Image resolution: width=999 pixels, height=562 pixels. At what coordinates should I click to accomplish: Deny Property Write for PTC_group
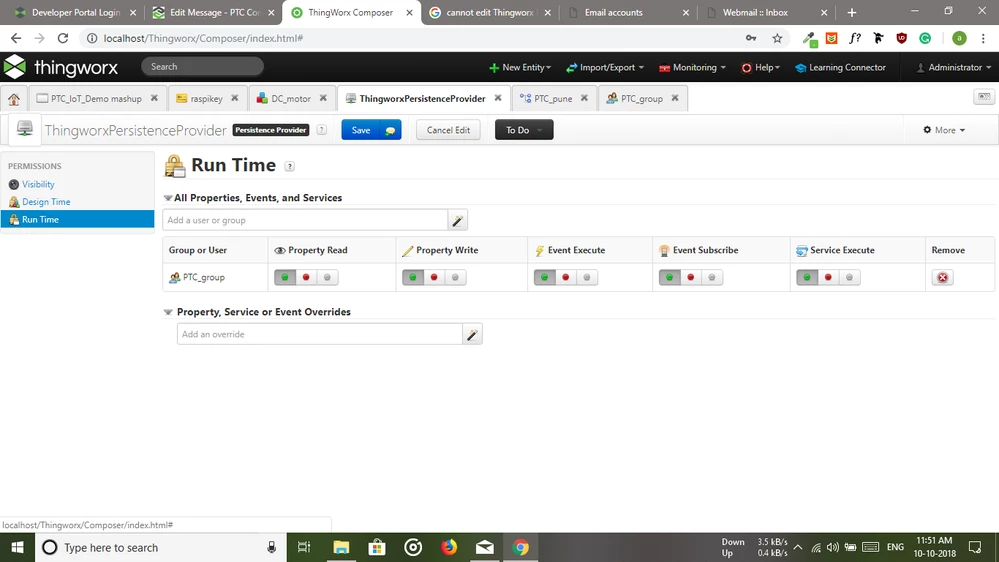(435, 278)
